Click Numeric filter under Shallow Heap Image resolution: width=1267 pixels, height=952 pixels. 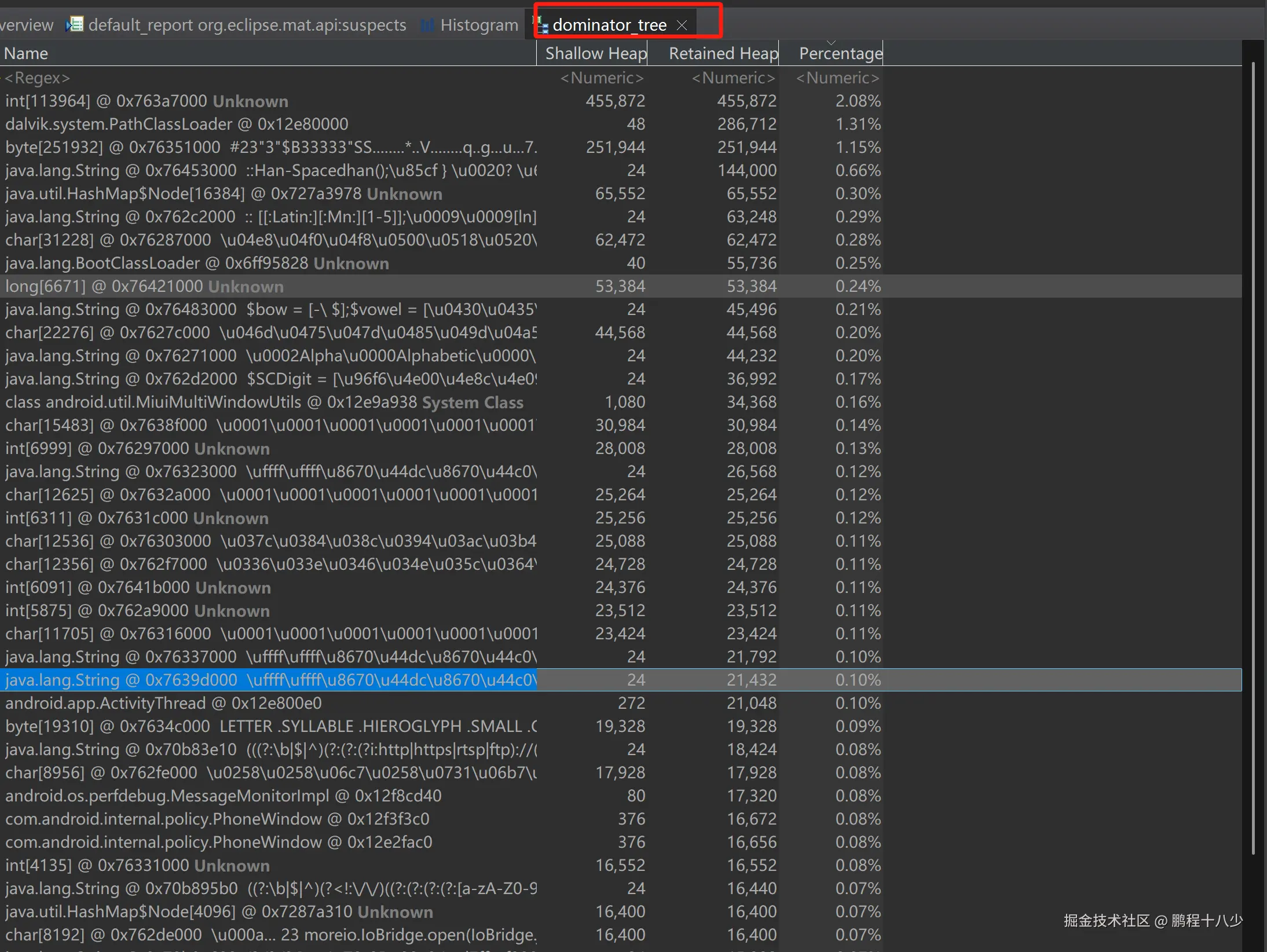(x=602, y=78)
